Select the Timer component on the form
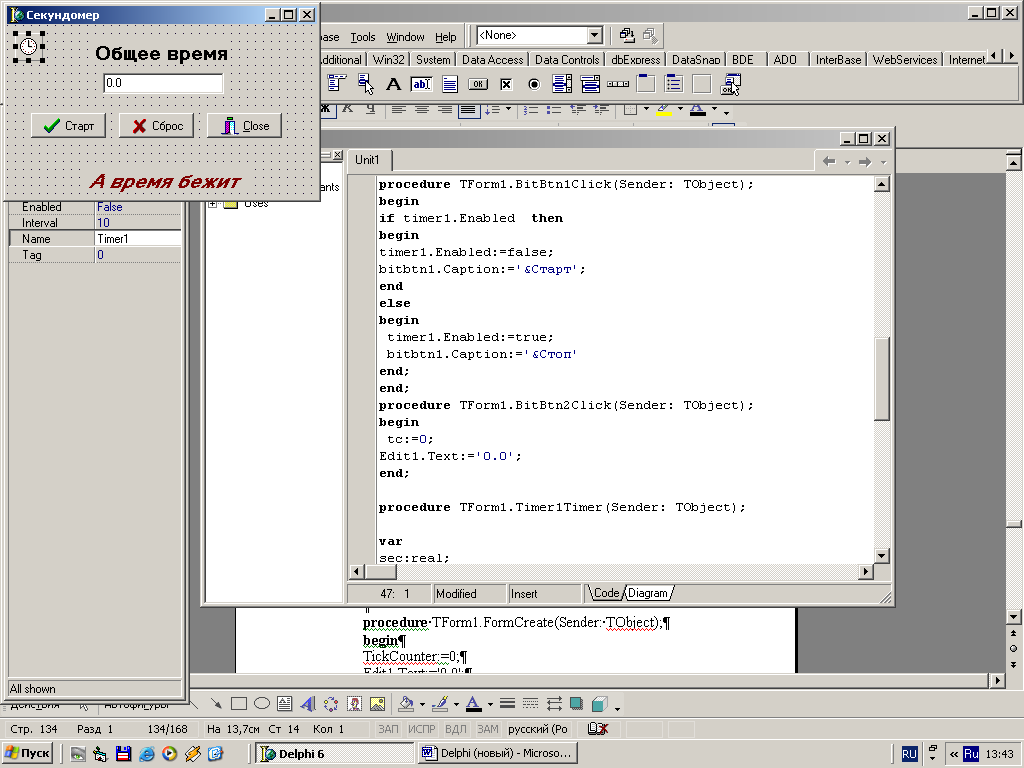1024x768 pixels. (29, 46)
